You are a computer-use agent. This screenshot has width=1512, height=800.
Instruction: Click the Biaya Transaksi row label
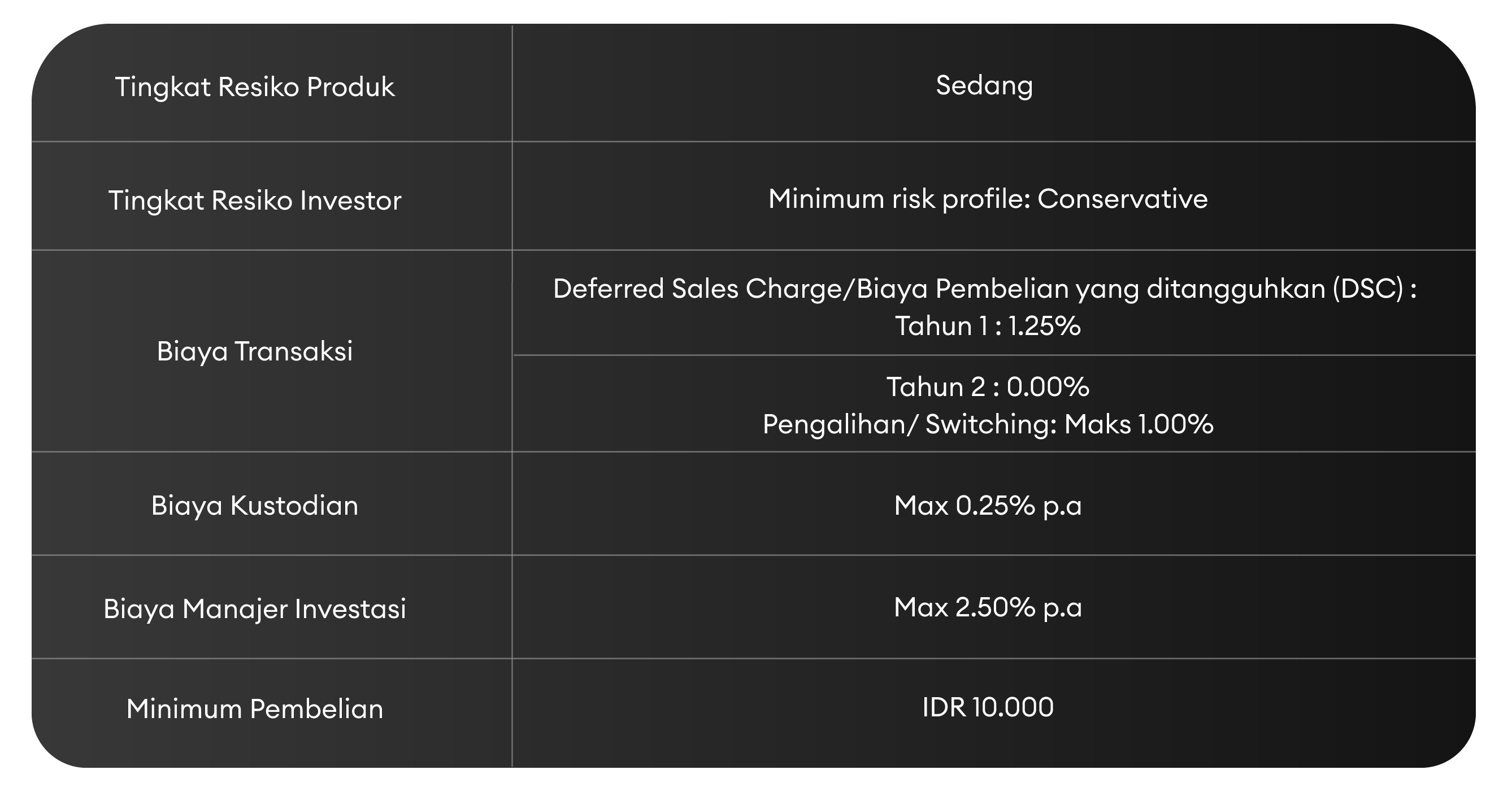[x=254, y=351]
